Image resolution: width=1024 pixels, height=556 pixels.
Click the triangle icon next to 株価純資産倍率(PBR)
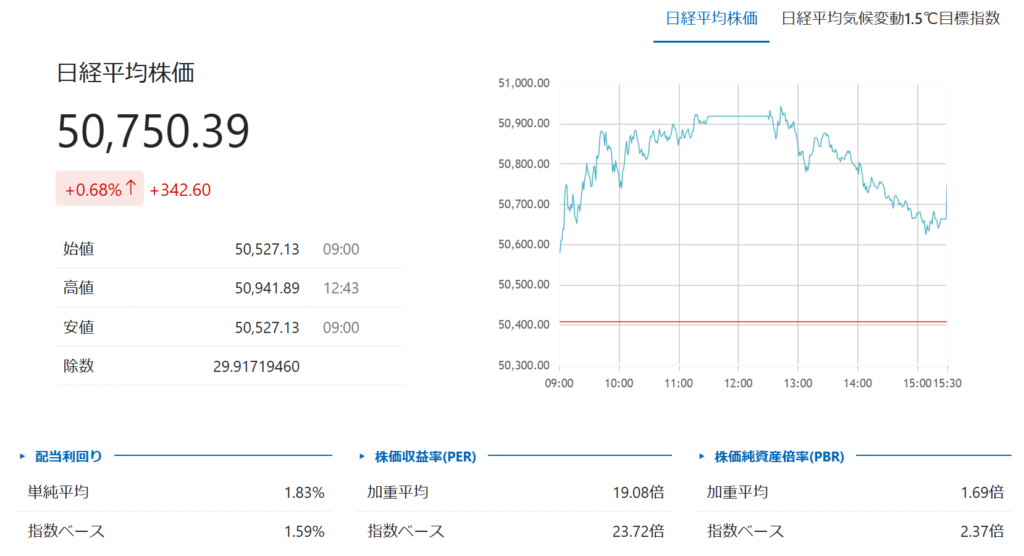tap(701, 456)
